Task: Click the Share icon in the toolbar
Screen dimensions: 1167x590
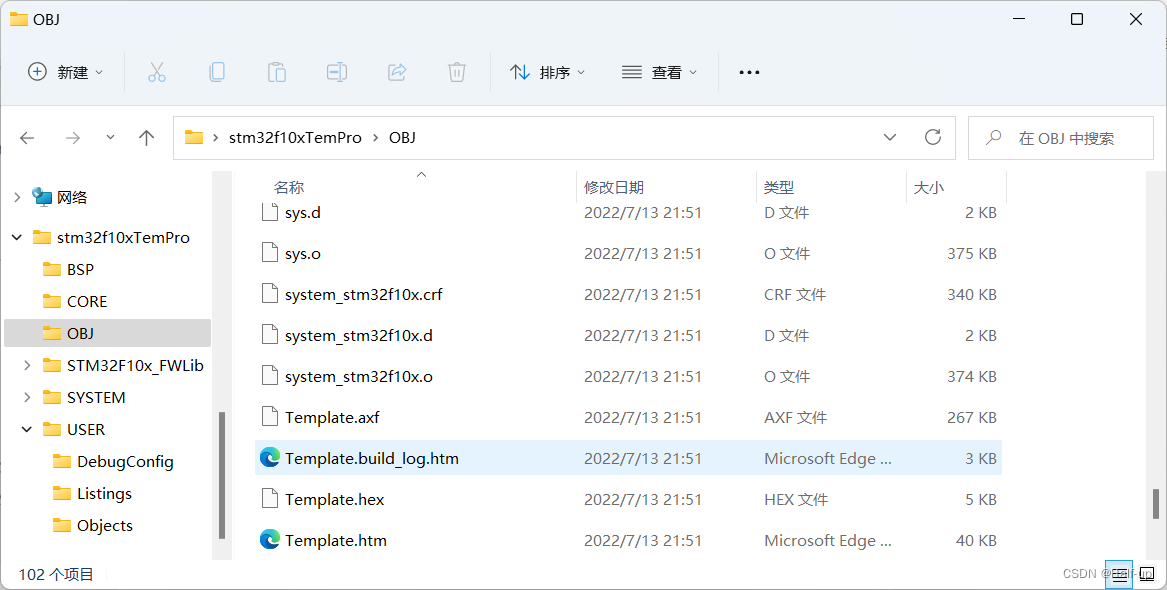Action: coord(396,71)
